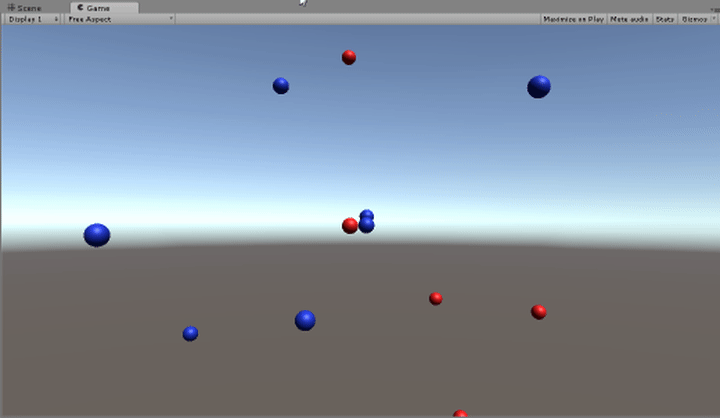This screenshot has height=418, width=720.
Task: Switch to the Scene tab
Action: click(x=26, y=7)
